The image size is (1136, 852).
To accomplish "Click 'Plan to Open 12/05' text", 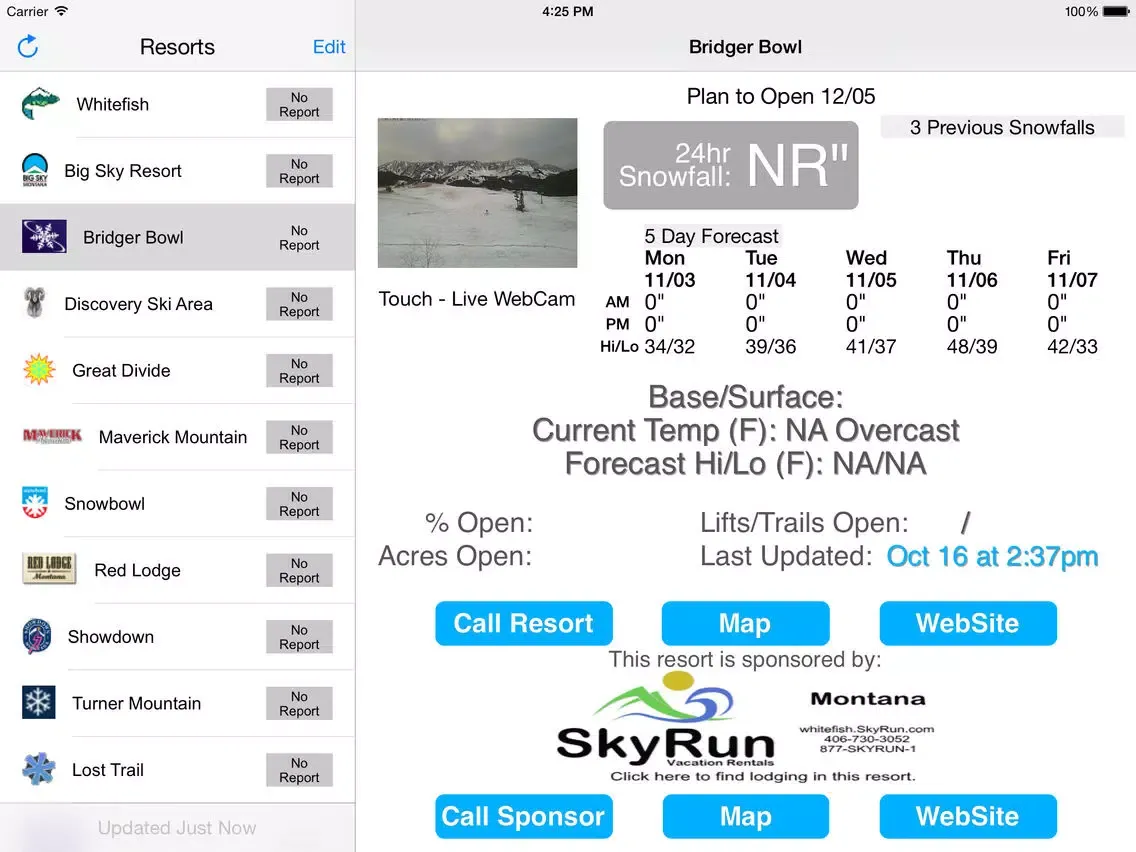I will (x=781, y=96).
